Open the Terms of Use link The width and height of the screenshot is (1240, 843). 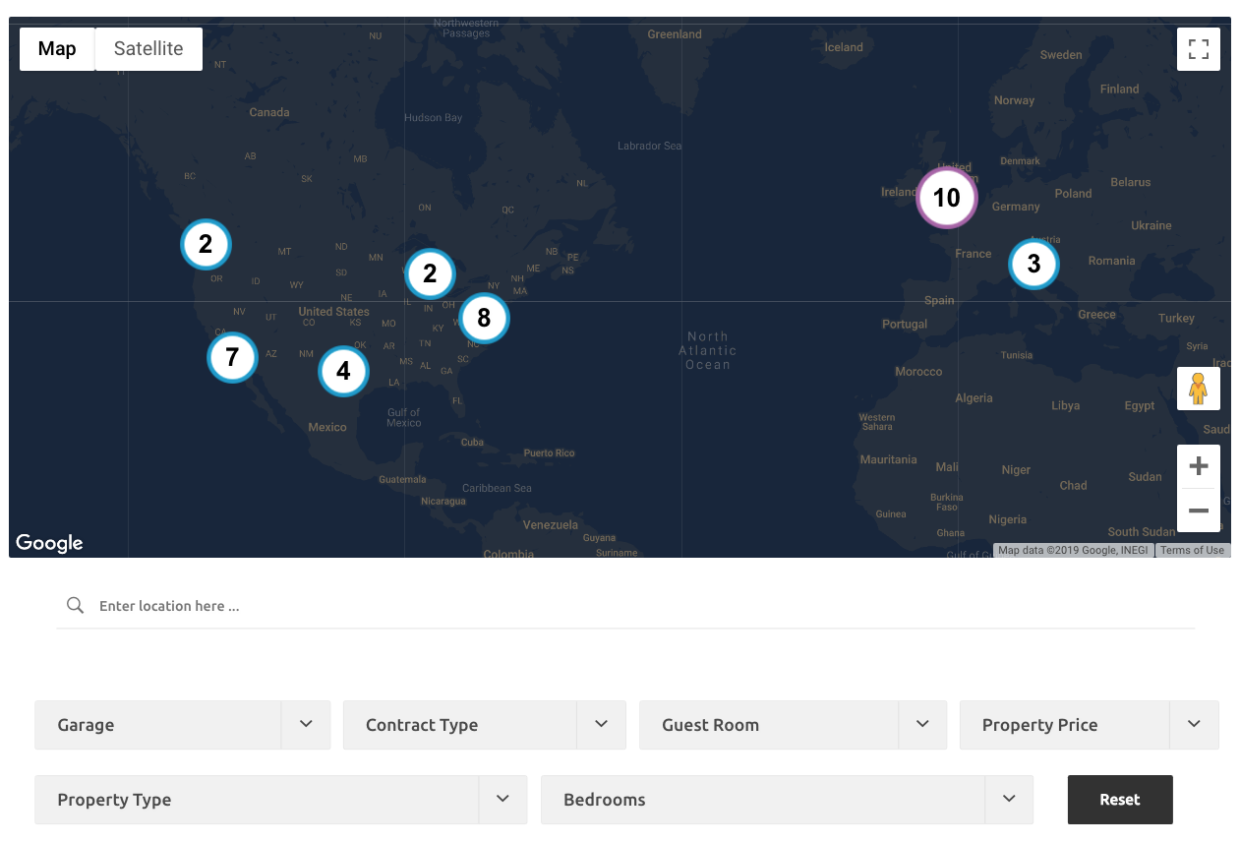point(1192,550)
